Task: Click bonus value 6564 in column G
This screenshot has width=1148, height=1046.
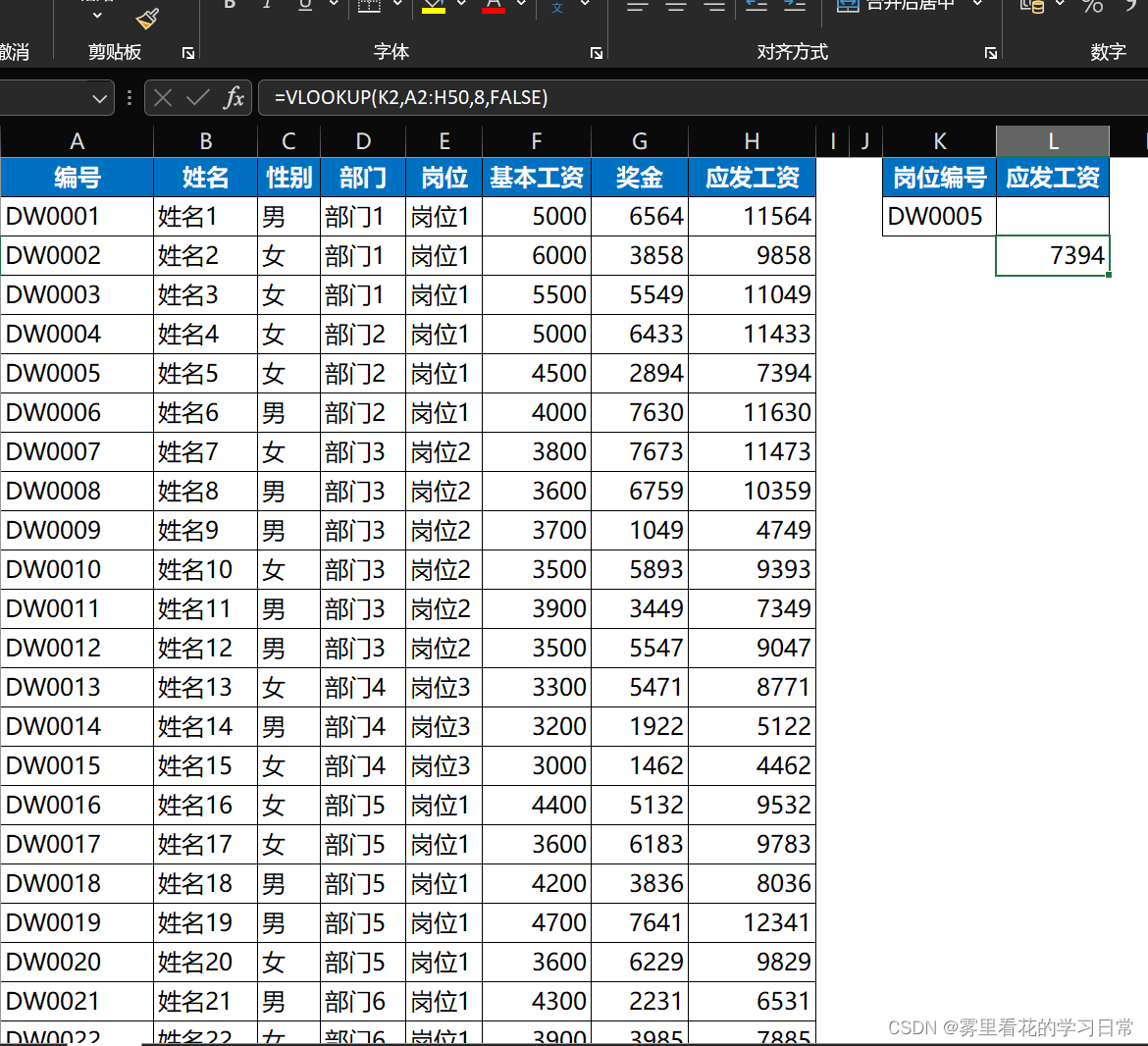Action: click(639, 216)
